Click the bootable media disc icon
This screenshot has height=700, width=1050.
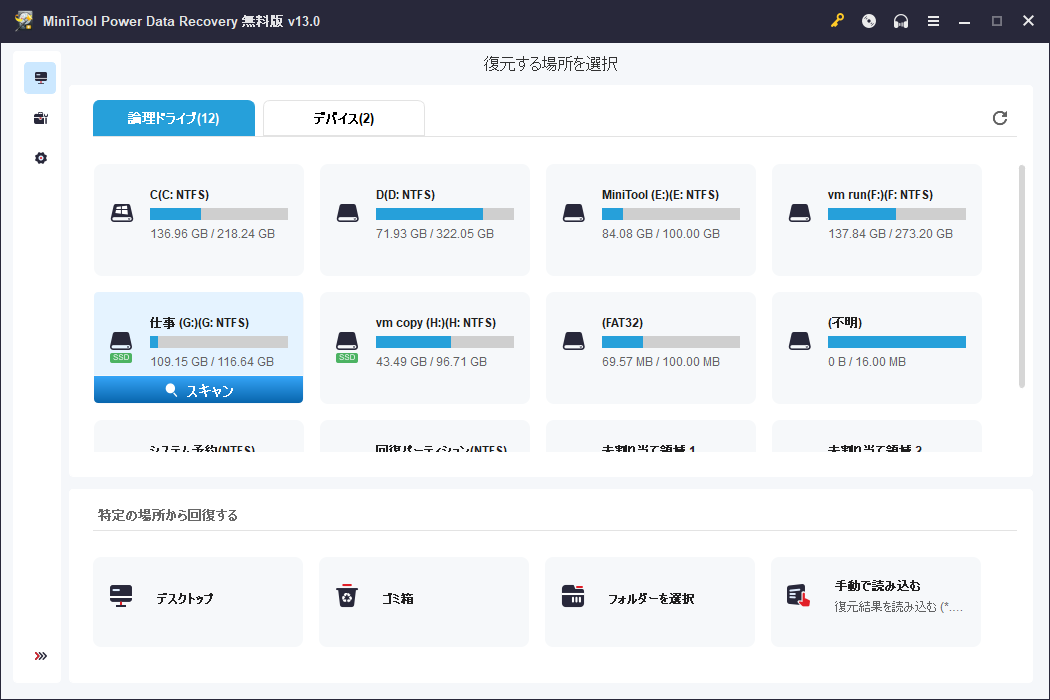tap(869, 21)
